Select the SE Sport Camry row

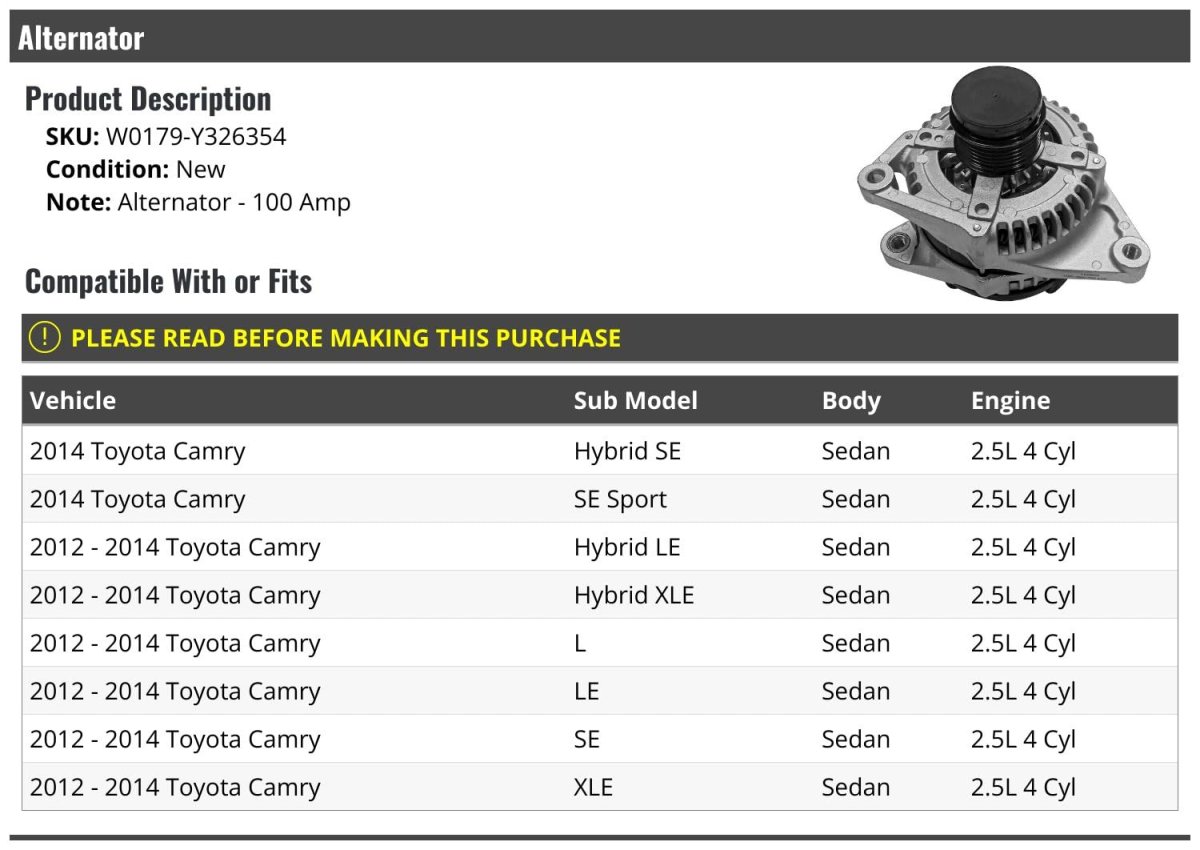tap(620, 499)
